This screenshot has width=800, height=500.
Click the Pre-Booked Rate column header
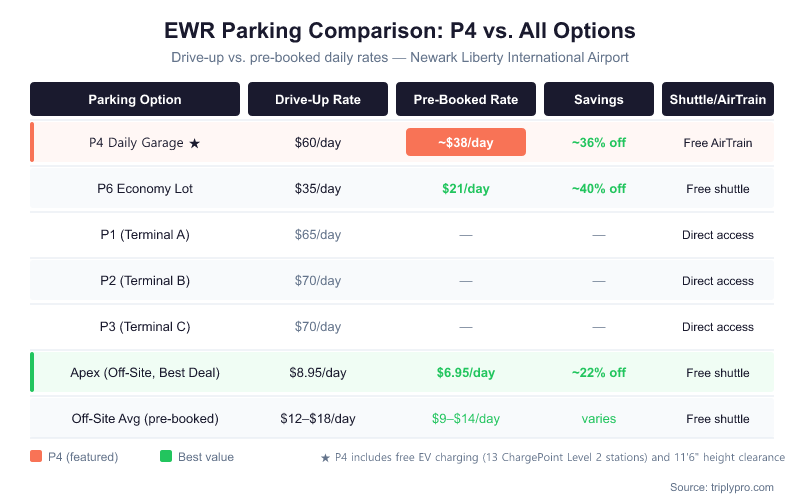(x=465, y=99)
